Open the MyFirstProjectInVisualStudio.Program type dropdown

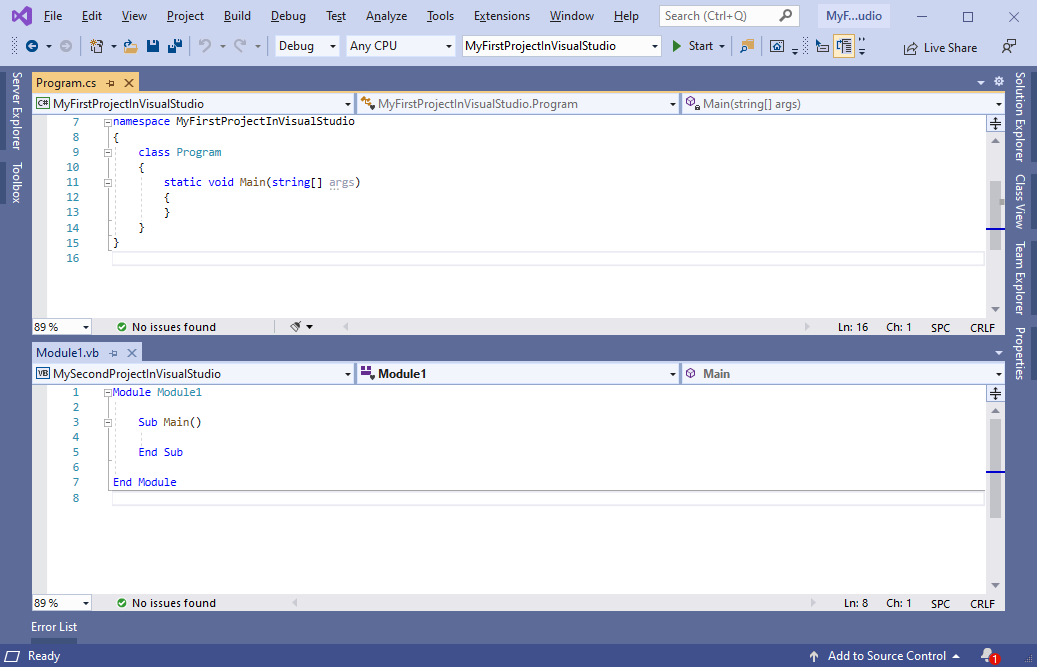tap(518, 104)
